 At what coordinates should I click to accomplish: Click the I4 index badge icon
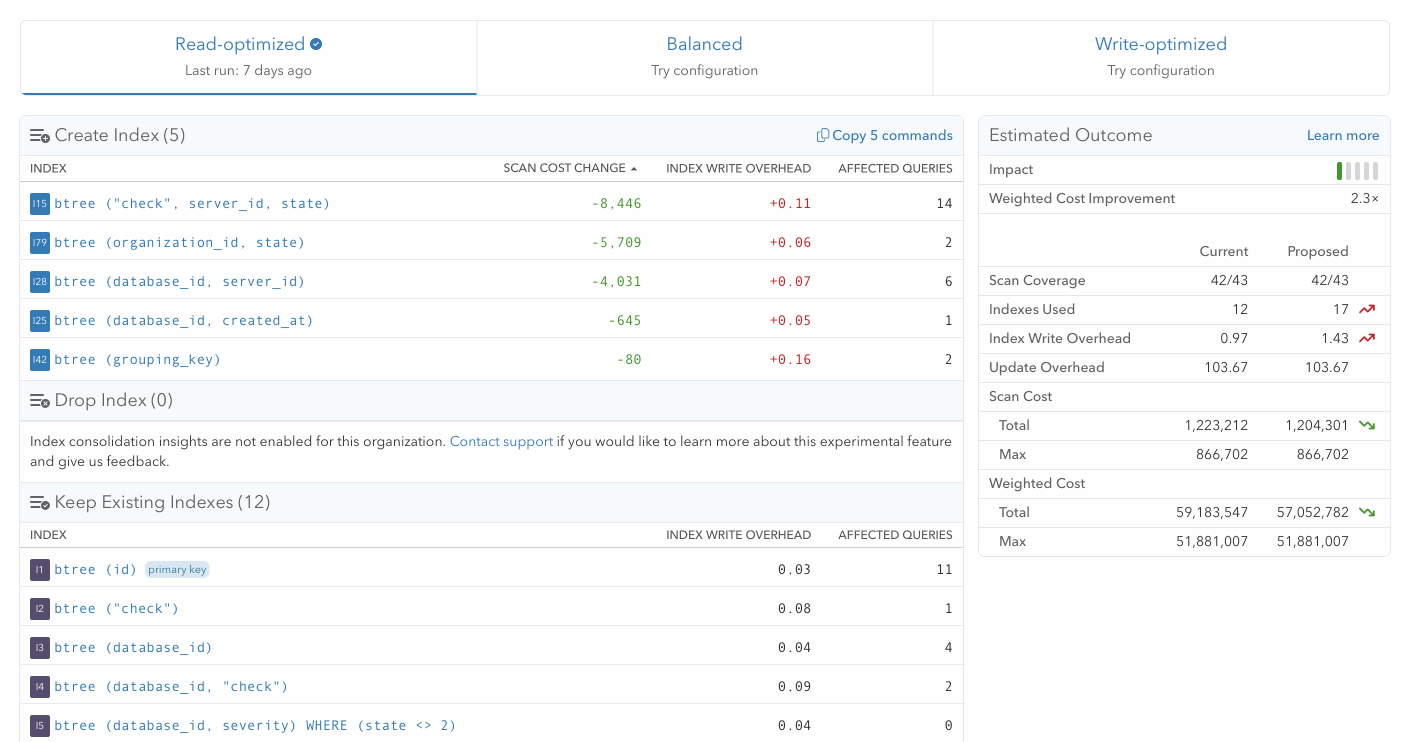pyautogui.click(x=40, y=687)
